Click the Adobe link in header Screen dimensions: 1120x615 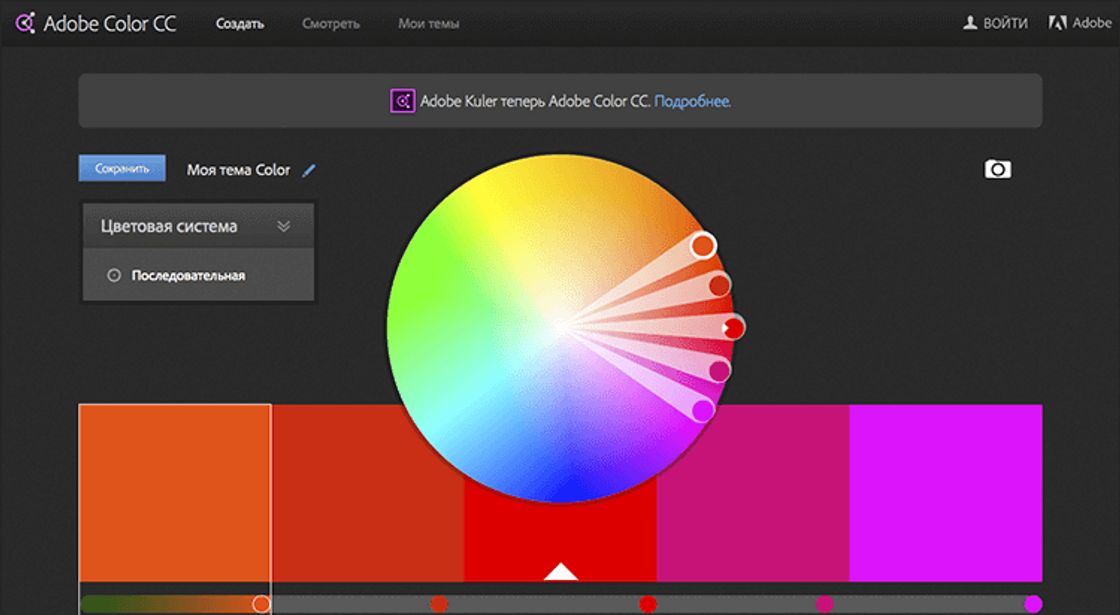click(1092, 23)
